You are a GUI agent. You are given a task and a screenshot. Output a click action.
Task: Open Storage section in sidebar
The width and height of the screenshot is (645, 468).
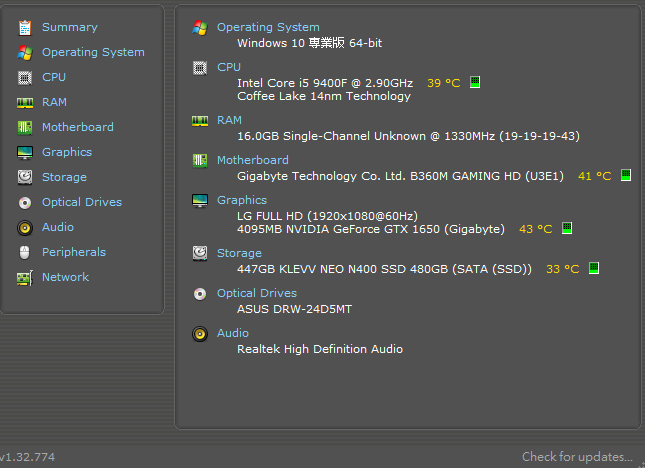pyautogui.click(x=65, y=177)
